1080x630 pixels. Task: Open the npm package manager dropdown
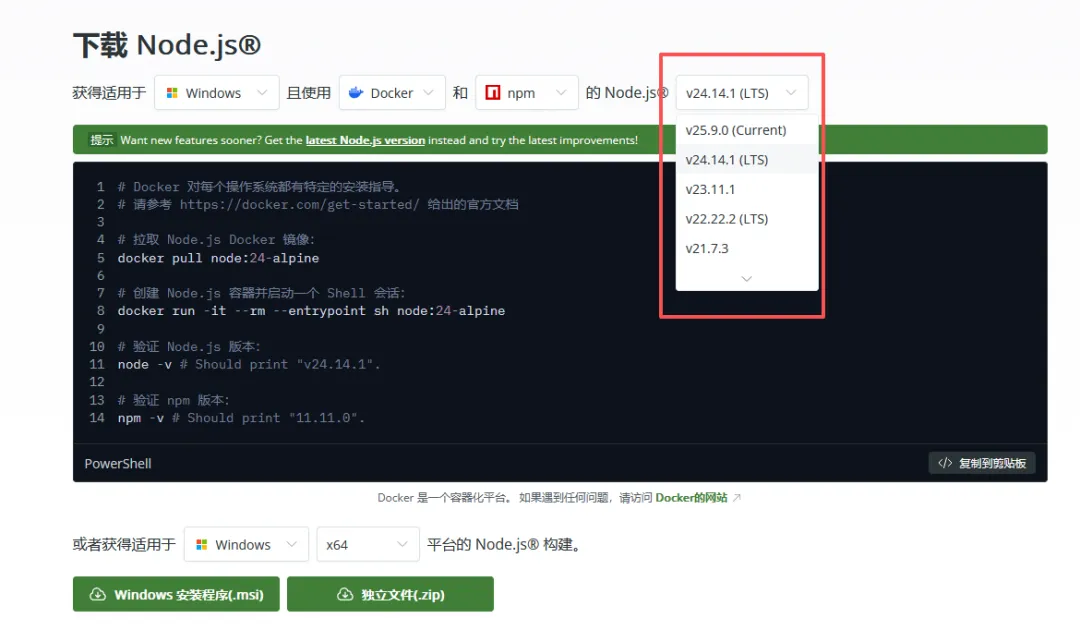click(526, 93)
